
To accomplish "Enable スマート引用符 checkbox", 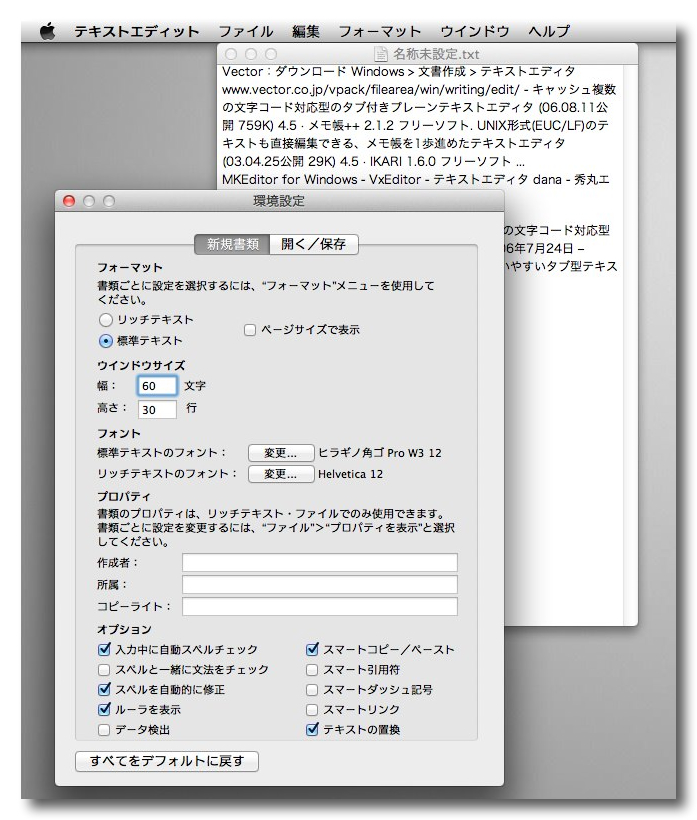I will (312, 669).
